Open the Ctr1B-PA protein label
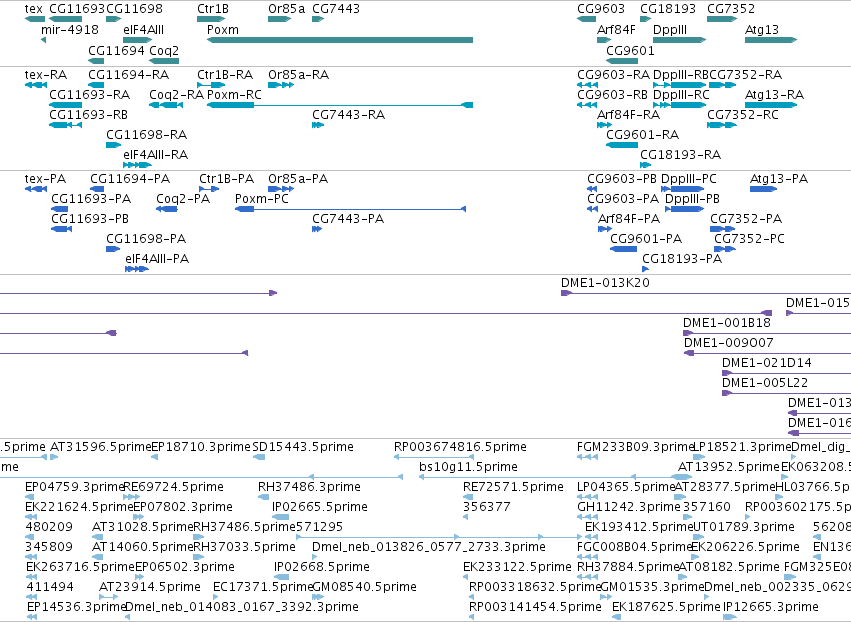Image resolution: width=851 pixels, height=622 pixels. pos(227,179)
